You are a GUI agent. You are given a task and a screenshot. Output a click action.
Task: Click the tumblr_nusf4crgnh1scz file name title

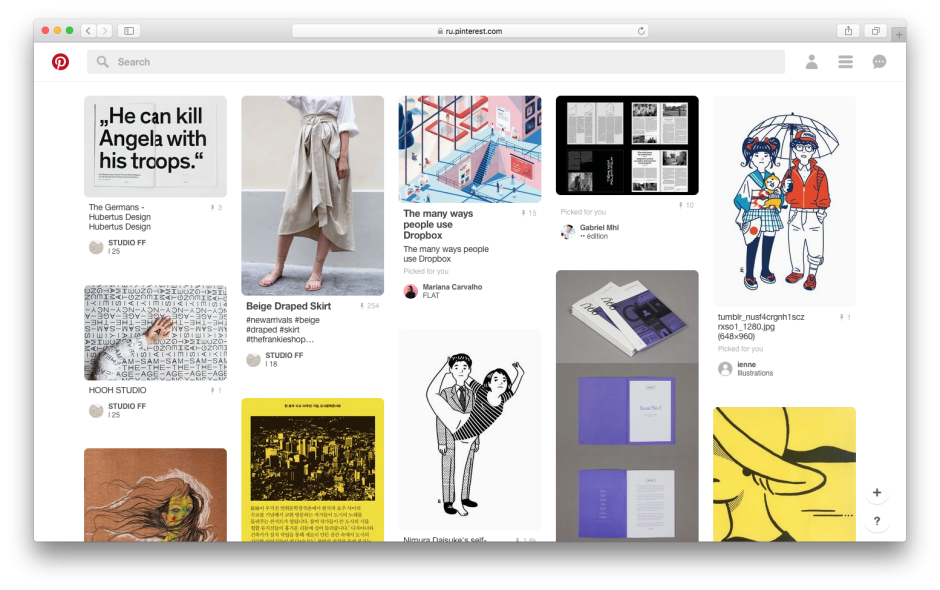761,327
